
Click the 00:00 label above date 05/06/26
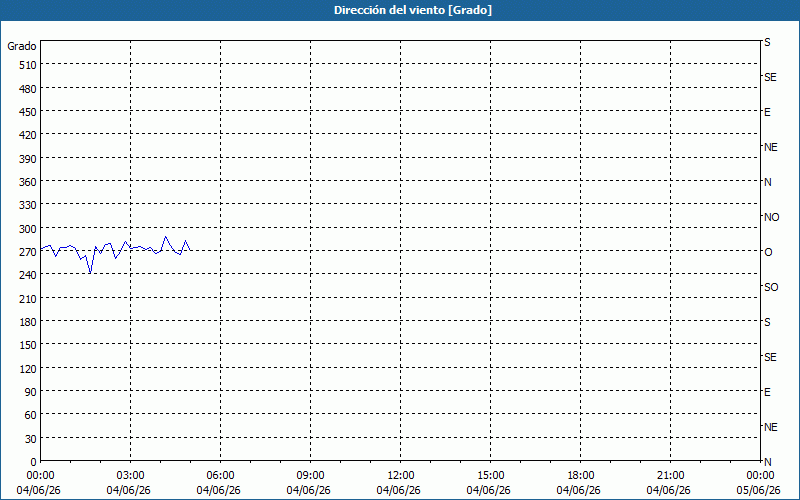[760, 476]
